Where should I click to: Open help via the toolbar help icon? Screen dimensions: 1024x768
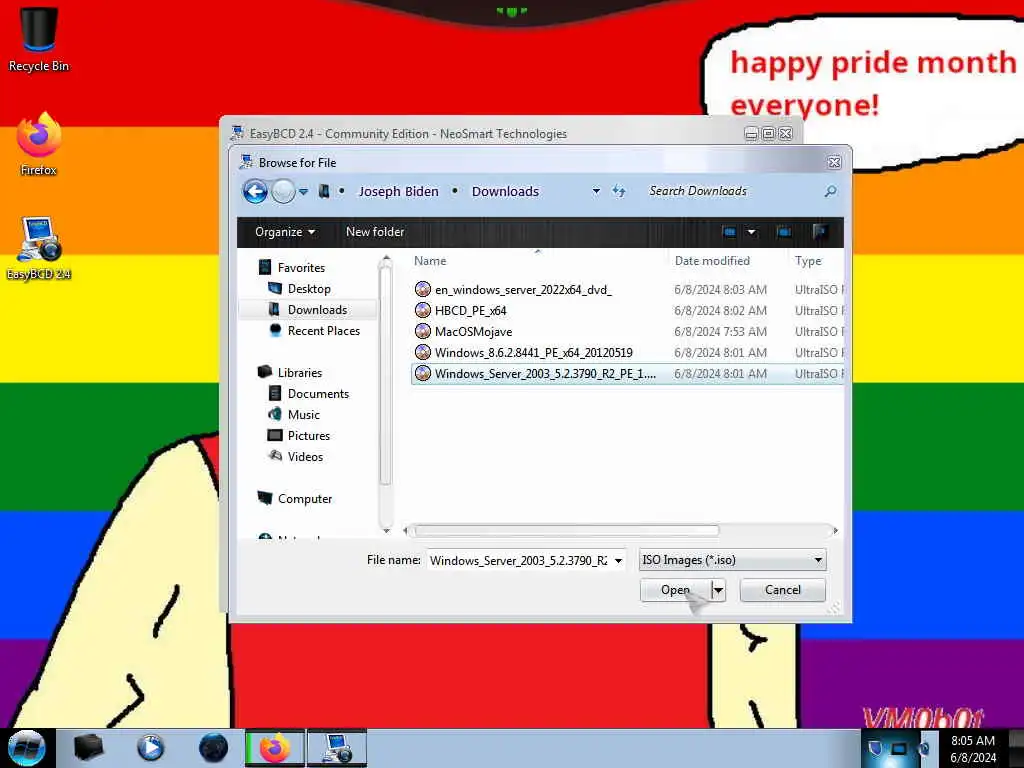820,232
